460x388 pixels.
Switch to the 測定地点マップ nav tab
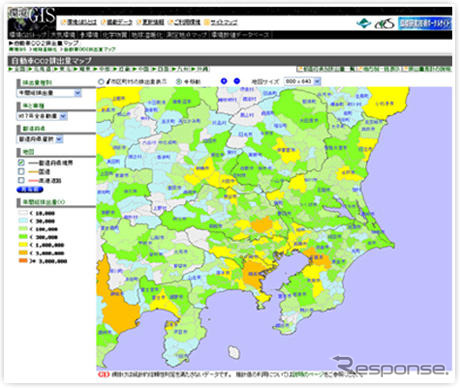point(187,35)
